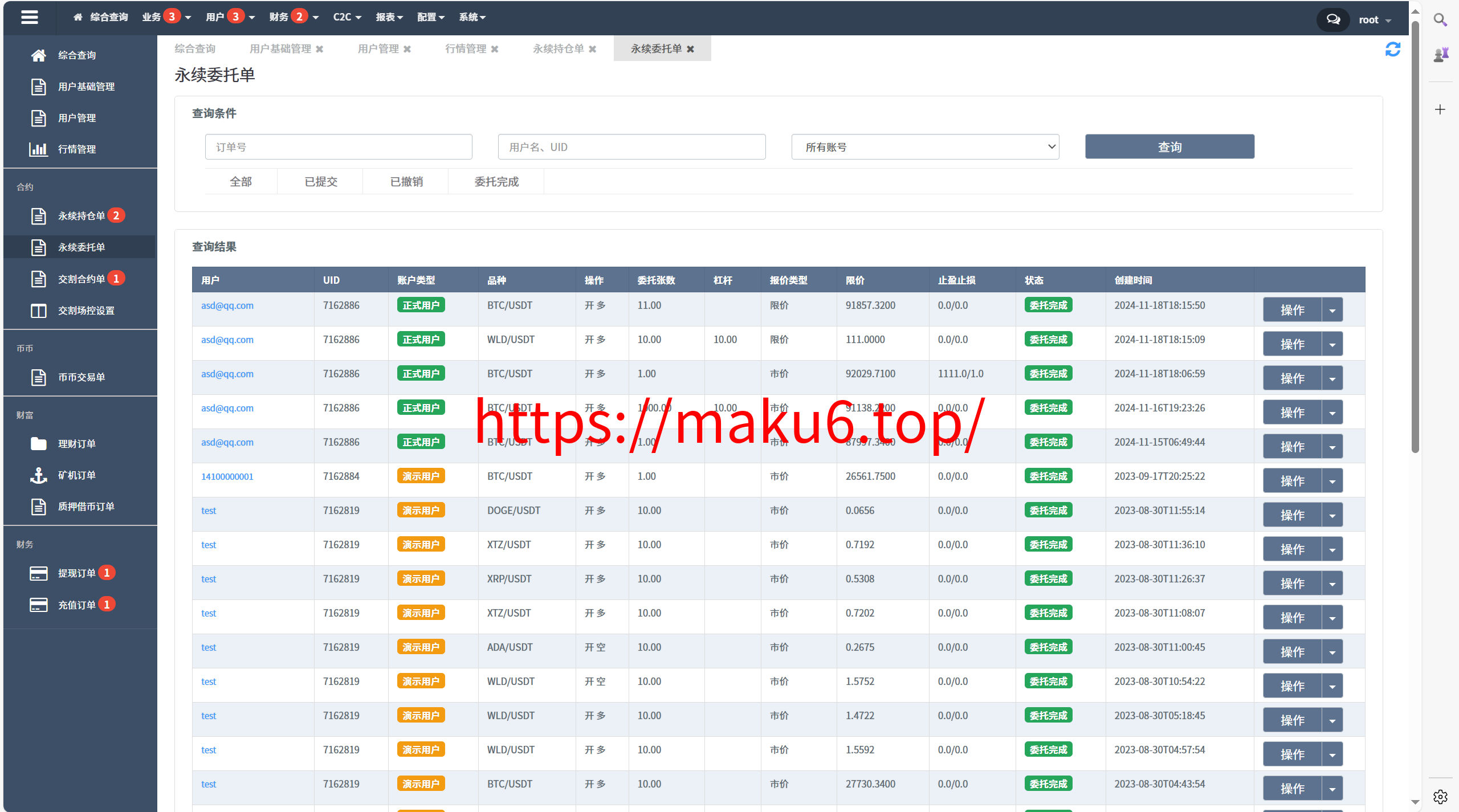Screen dimensions: 1459x812
Task: Expand 操作 arrow for the 91857.3200 order
Action: 1332,310
